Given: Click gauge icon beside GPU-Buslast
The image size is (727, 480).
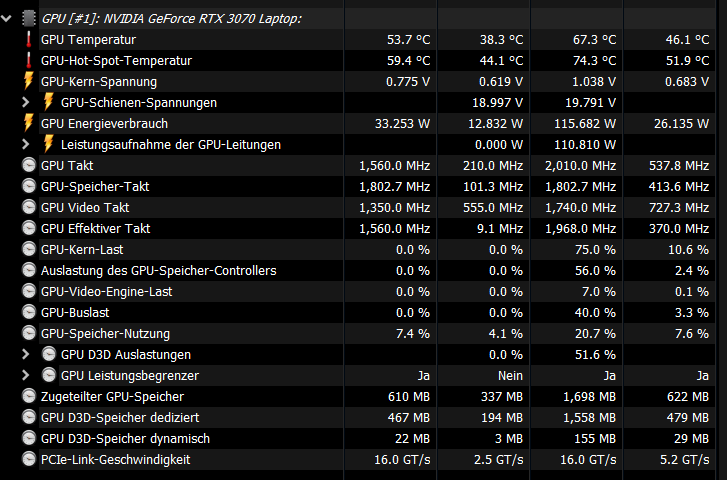Looking at the screenshot, I should 29,313.
